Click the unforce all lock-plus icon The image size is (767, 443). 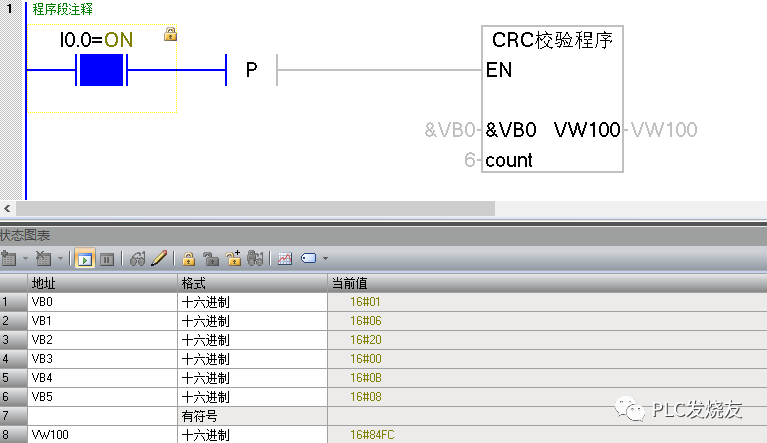(233, 258)
